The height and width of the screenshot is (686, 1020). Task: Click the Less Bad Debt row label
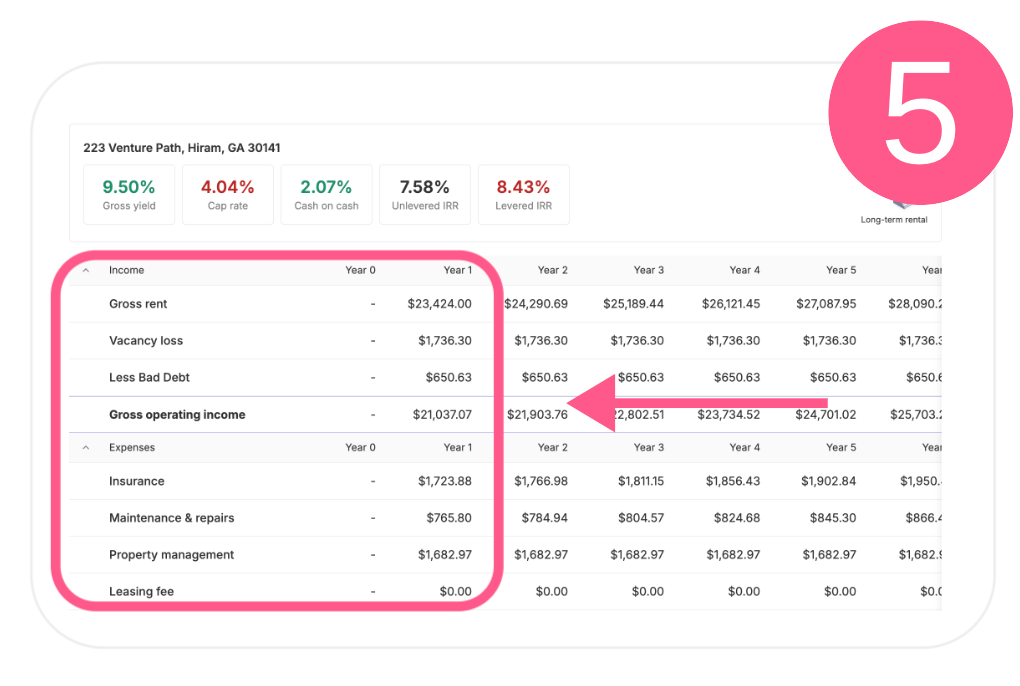[x=150, y=377]
